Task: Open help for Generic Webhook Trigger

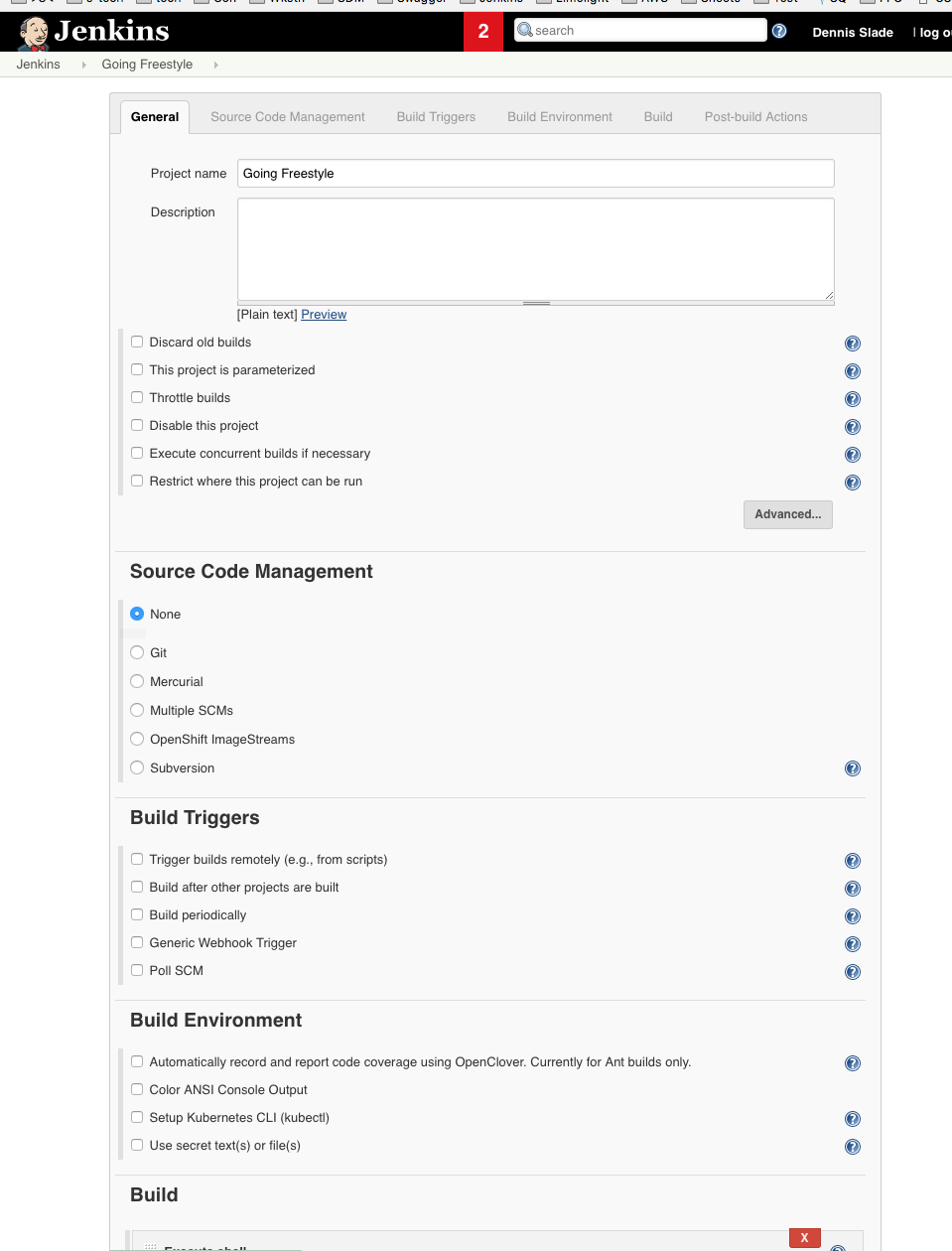Action: click(x=852, y=944)
